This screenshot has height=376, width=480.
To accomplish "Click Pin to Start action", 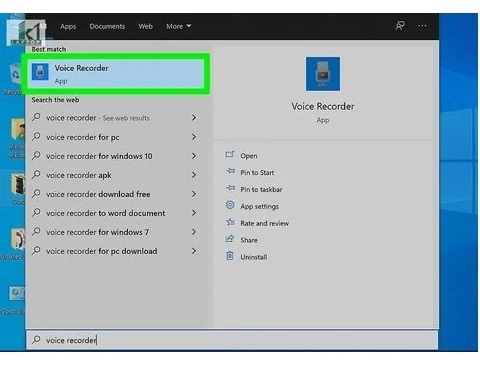I will point(257,173).
